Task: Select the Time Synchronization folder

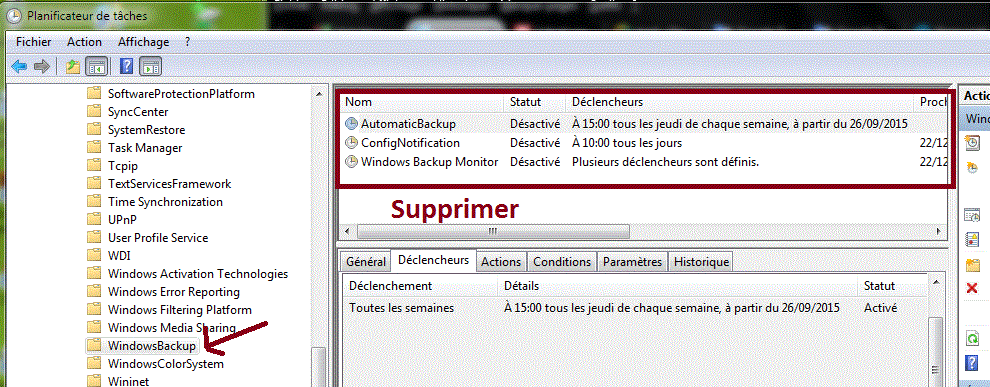Action: pyautogui.click(x=165, y=202)
